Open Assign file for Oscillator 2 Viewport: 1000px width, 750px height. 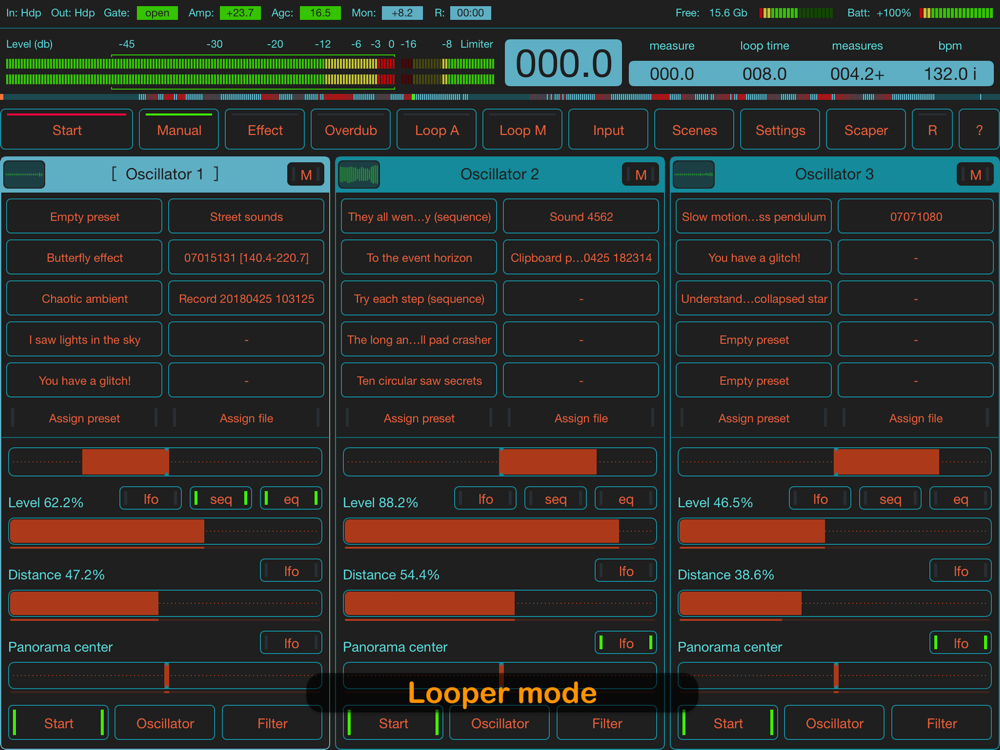[581, 418]
